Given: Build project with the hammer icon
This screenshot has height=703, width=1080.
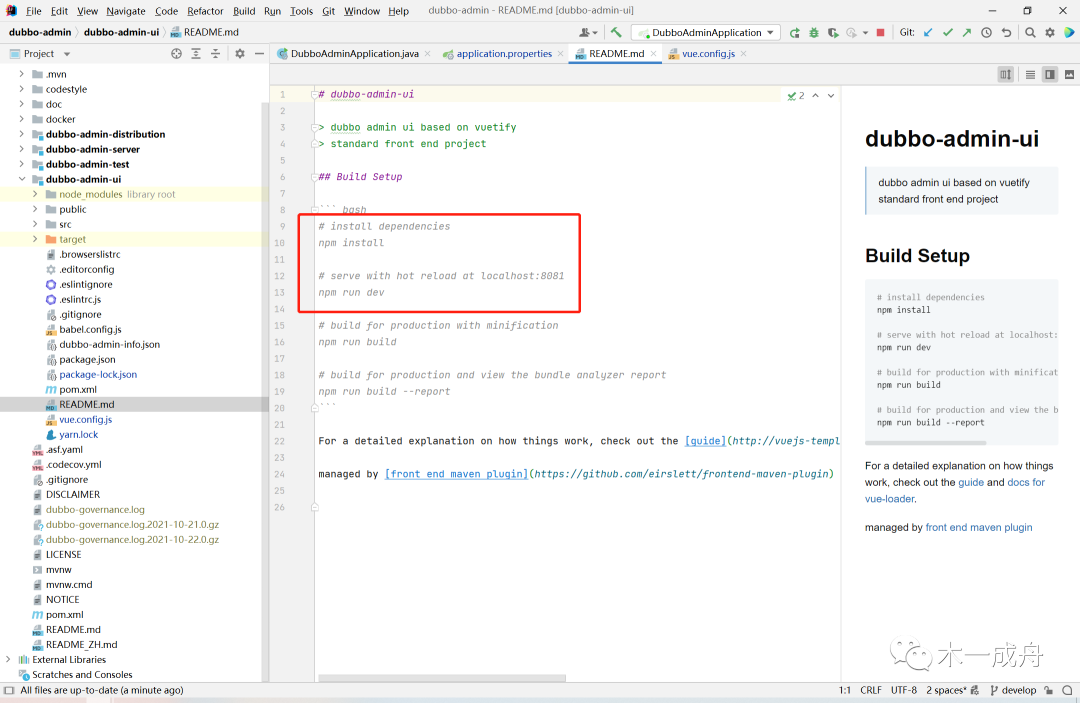Looking at the screenshot, I should pos(616,32).
